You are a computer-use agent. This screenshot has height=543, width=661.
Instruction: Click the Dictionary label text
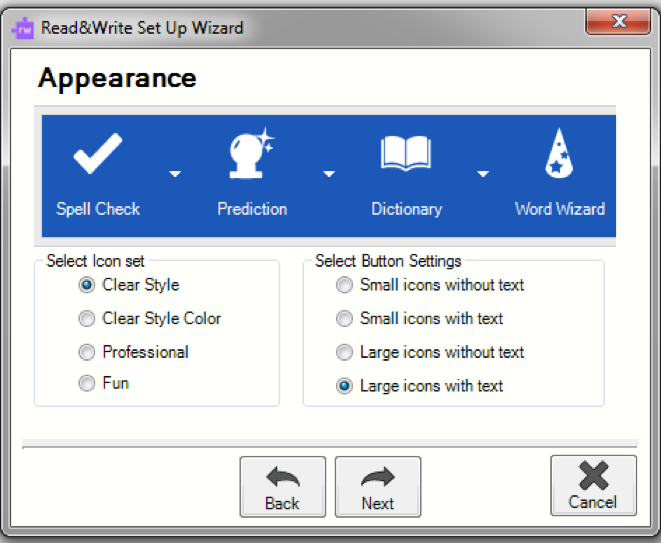point(406,210)
